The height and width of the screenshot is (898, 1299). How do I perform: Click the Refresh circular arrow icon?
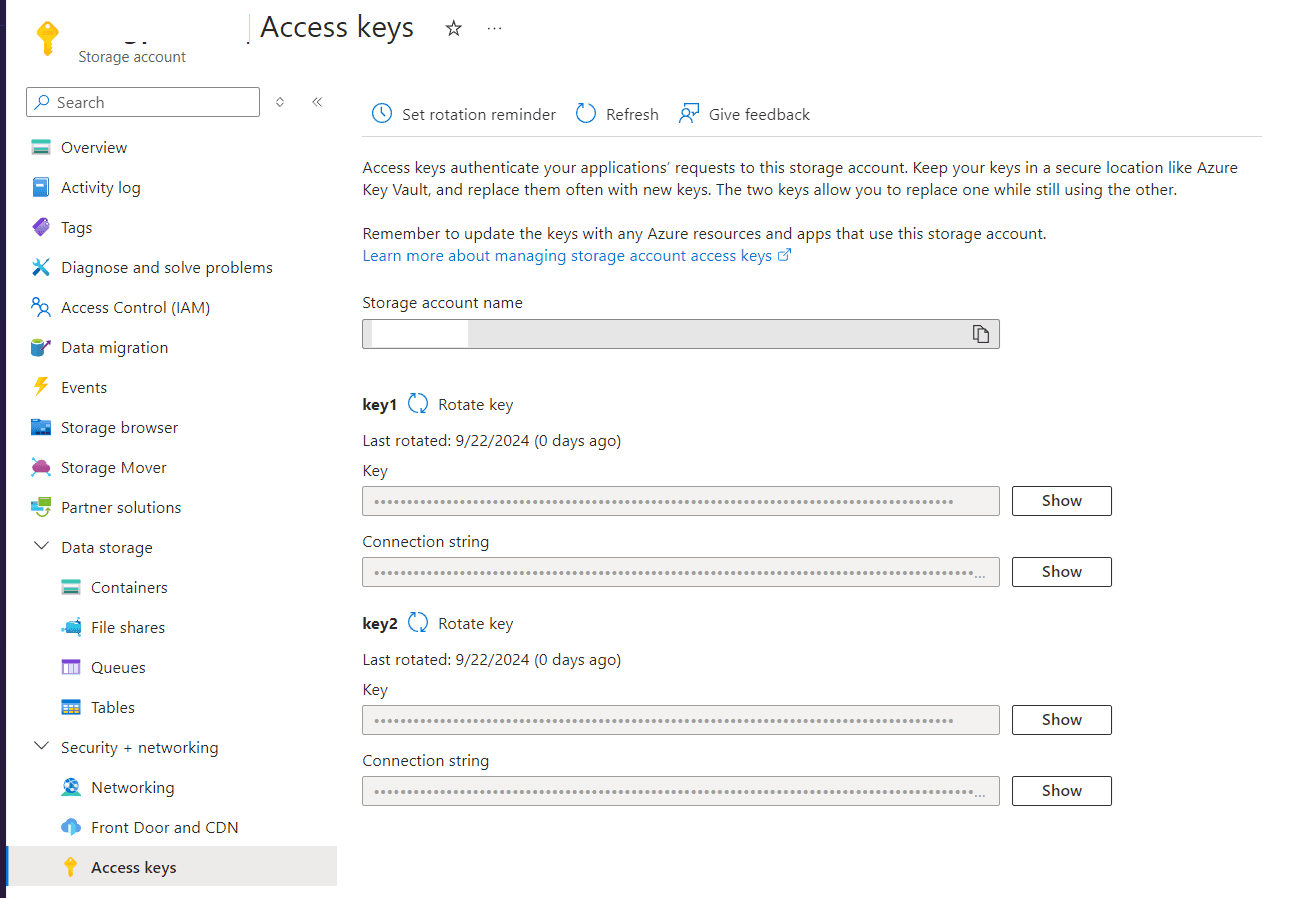[x=586, y=114]
